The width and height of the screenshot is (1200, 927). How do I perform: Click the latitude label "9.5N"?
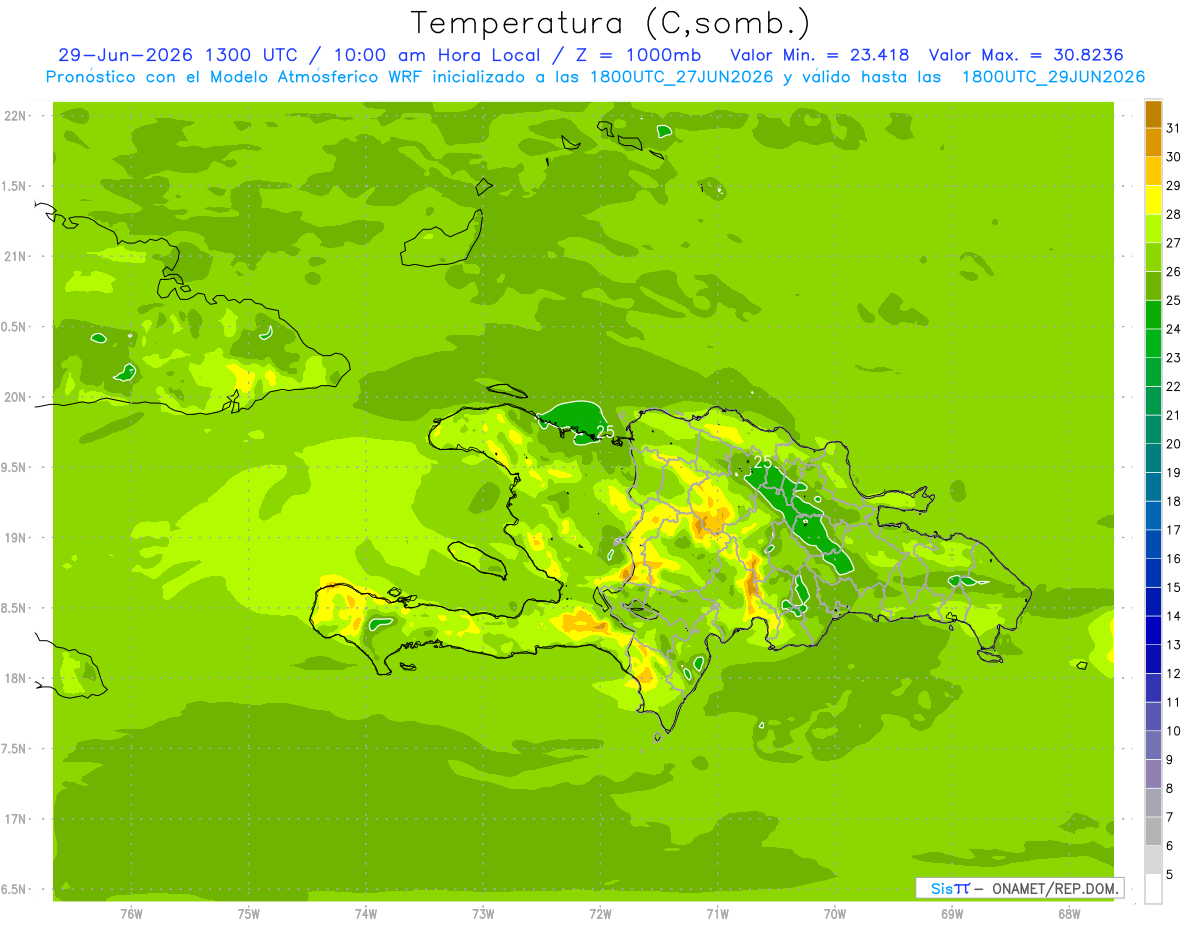tap(13, 468)
